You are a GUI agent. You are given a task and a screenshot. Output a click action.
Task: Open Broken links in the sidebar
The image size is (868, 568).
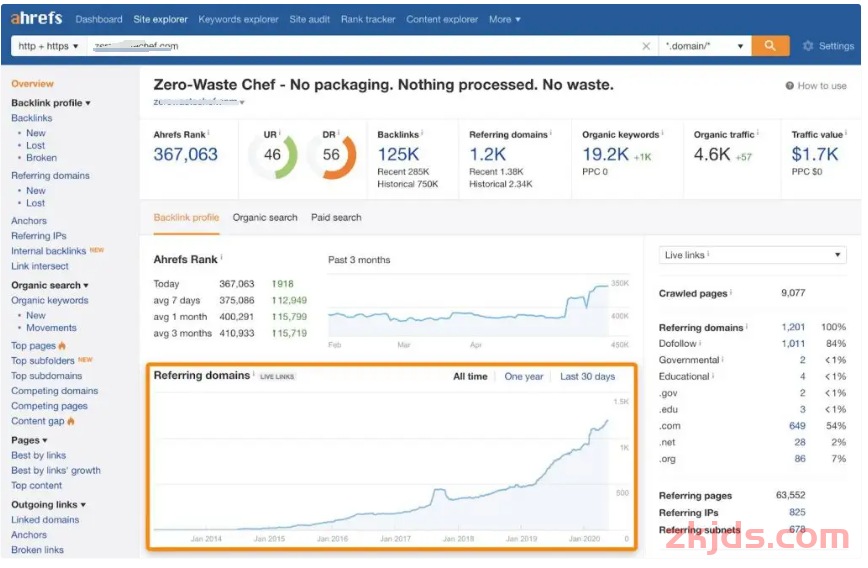(x=38, y=552)
